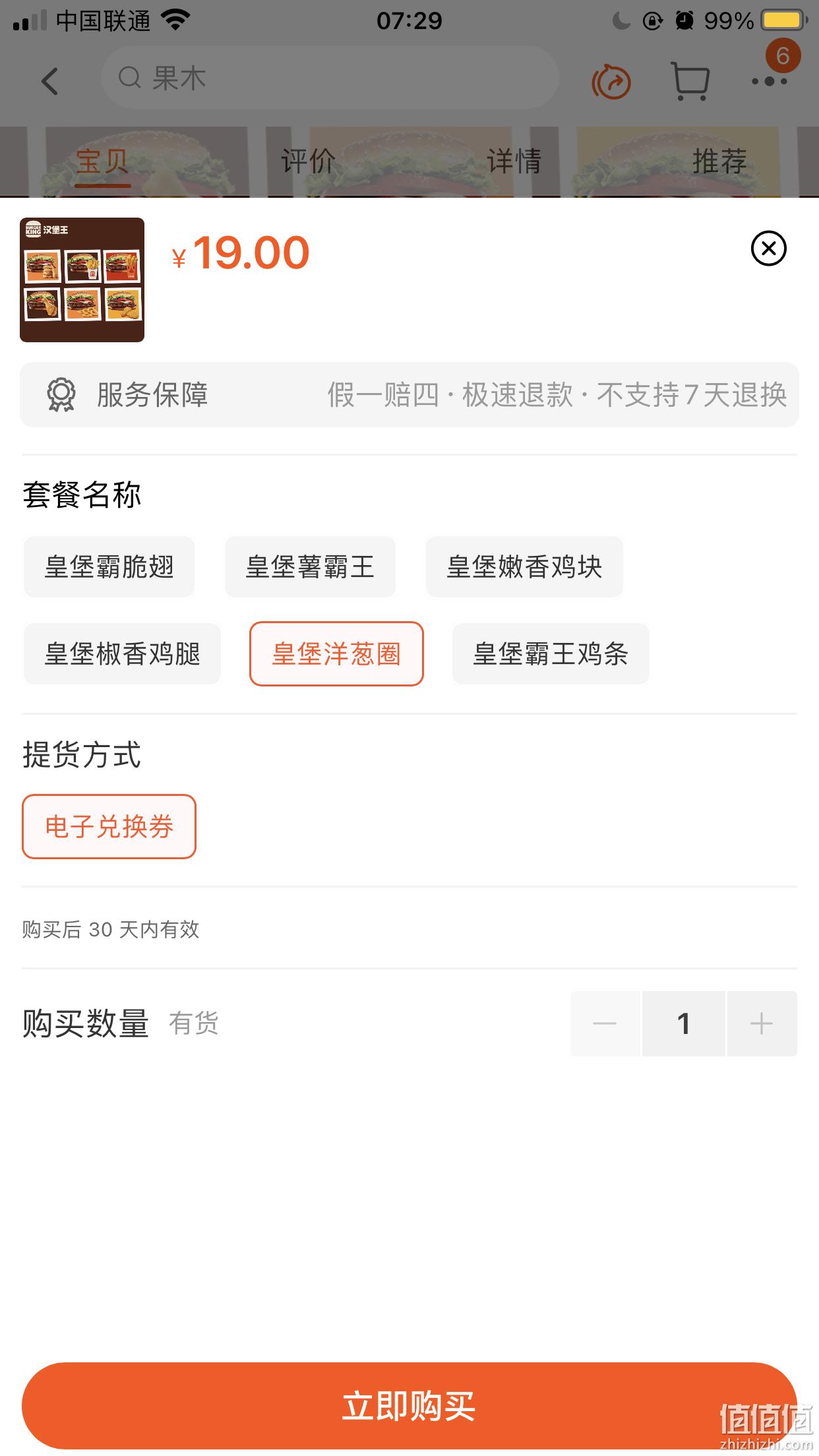The height and width of the screenshot is (1456, 819).
Task: Increase purchase quantity with plus
Action: [762, 1023]
